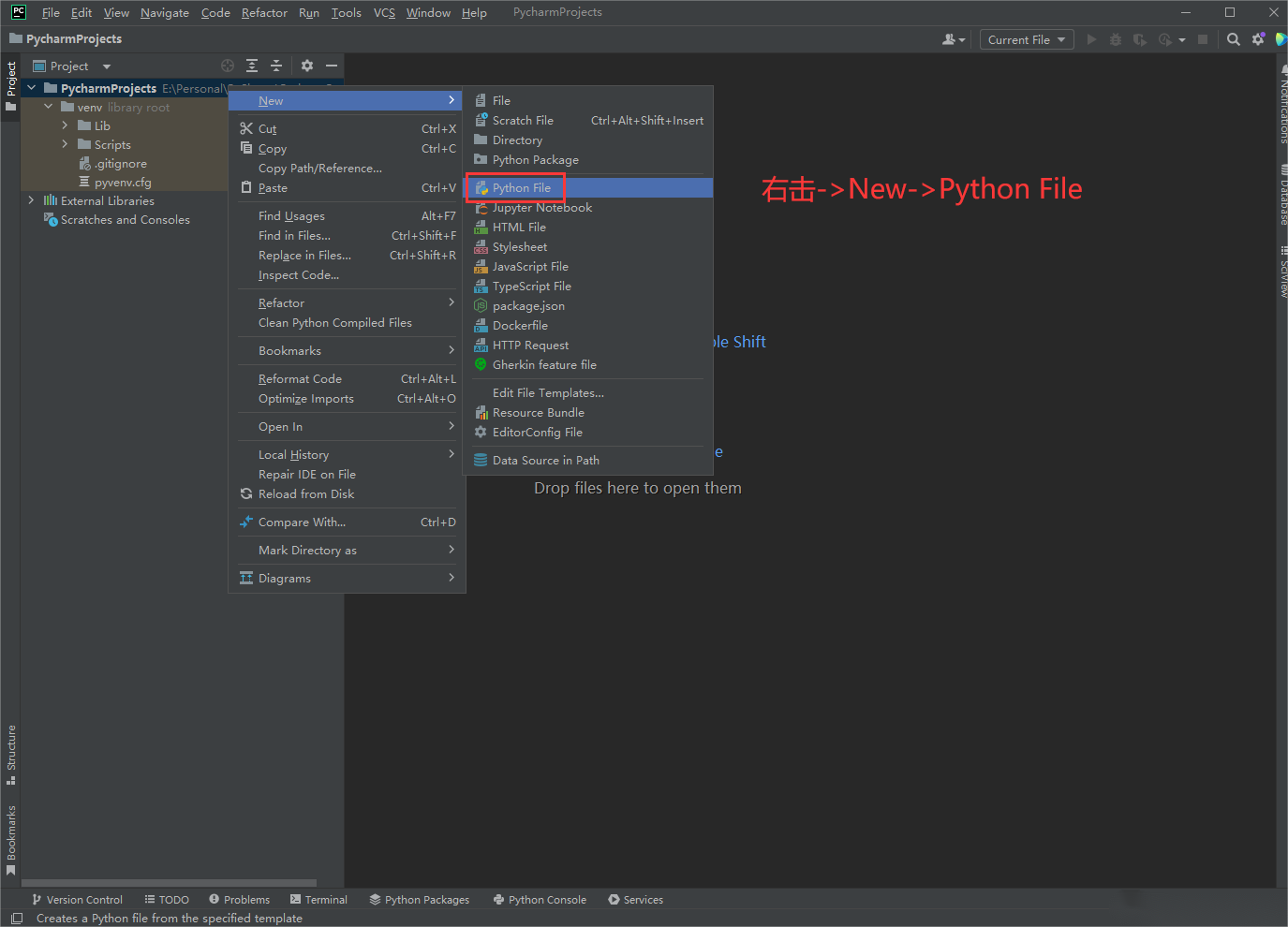Open Project panel options gear
This screenshot has width=1288, height=927.
[307, 66]
